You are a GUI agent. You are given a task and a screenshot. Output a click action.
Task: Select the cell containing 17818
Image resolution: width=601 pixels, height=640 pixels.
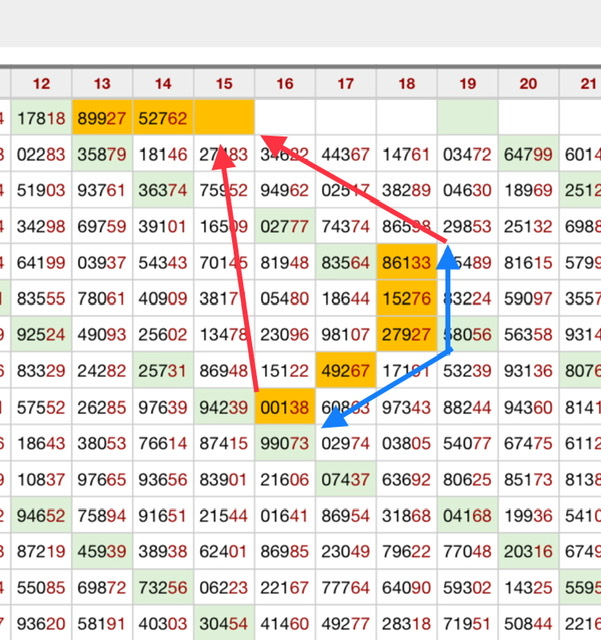(x=41, y=118)
